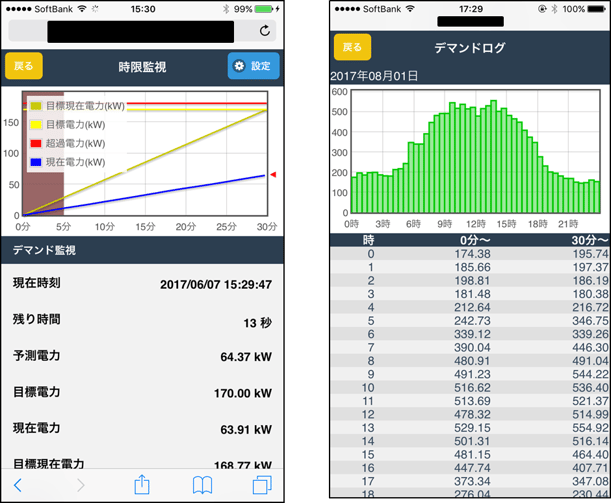Image resolution: width=611 pixels, height=503 pixels.
Task: Click the 15分 axis label on monitoring chart
Action: [x=145, y=227]
